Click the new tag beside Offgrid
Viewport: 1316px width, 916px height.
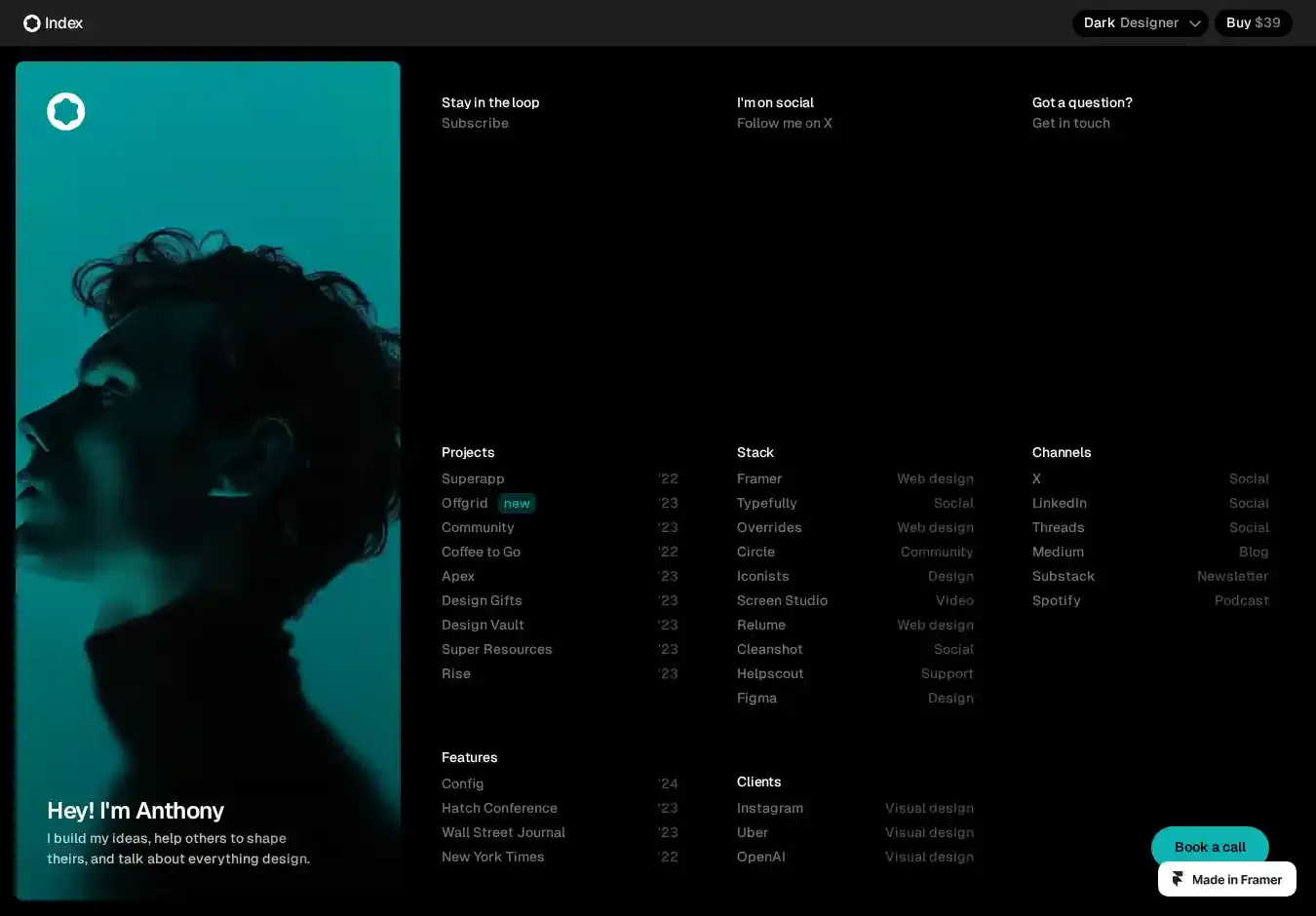click(x=517, y=504)
